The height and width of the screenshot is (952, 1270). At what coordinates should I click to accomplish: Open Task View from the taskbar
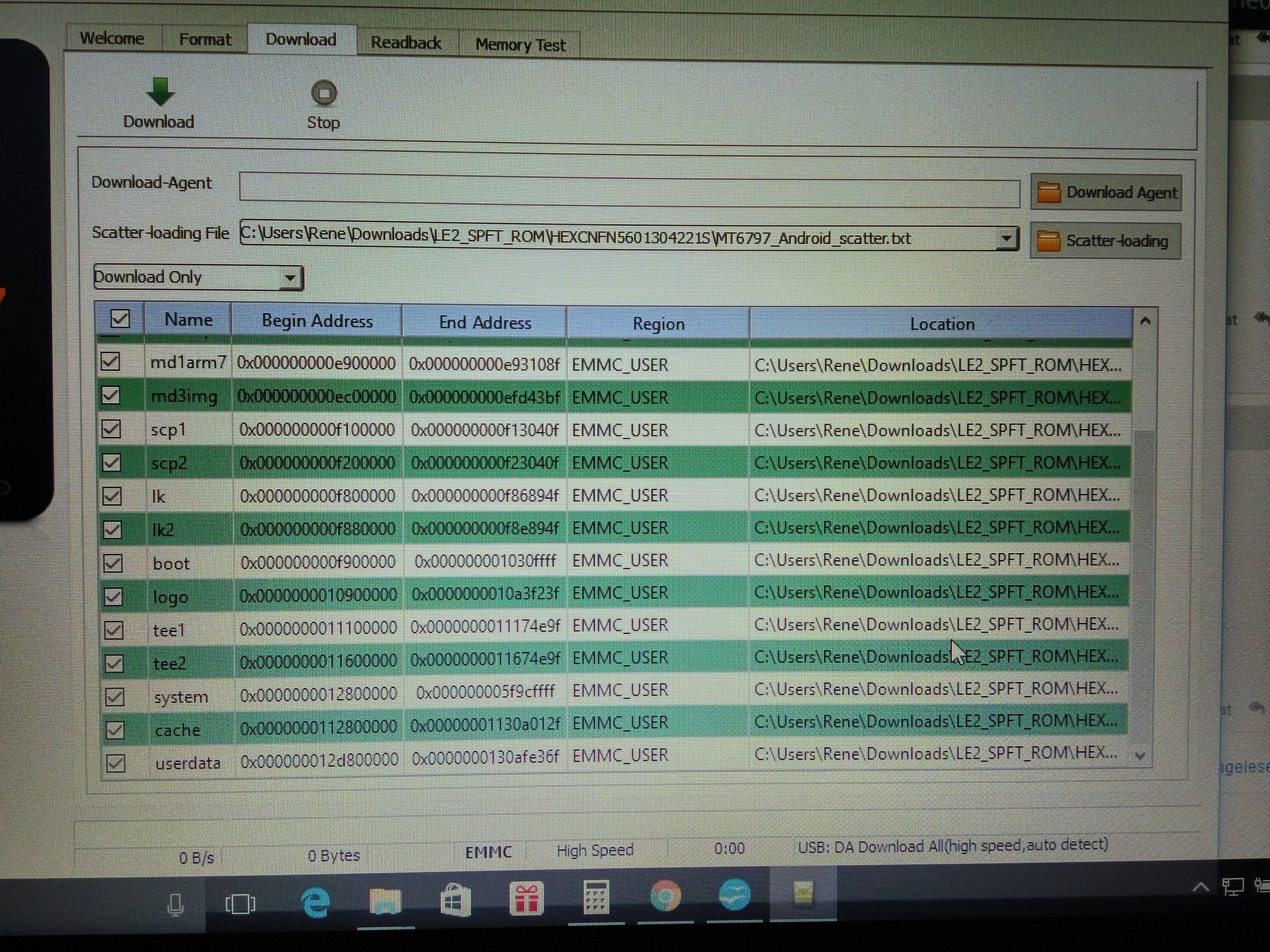pyautogui.click(x=240, y=904)
